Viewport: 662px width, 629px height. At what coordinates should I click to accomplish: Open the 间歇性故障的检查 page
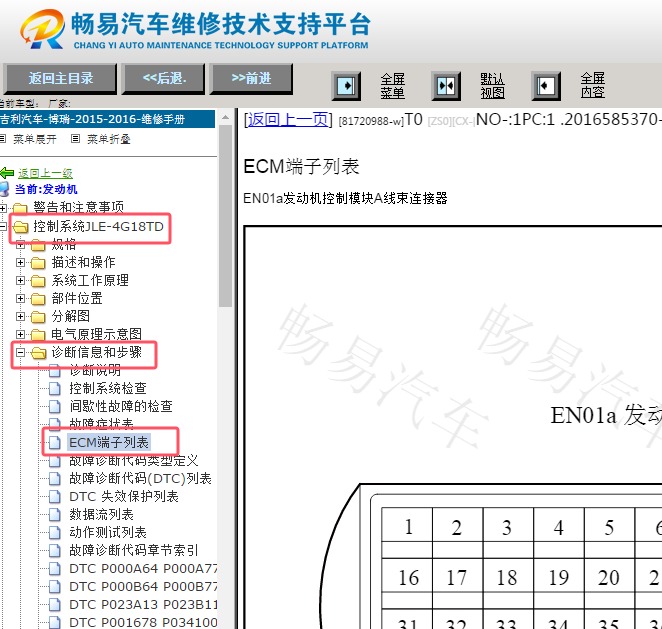click(121, 407)
